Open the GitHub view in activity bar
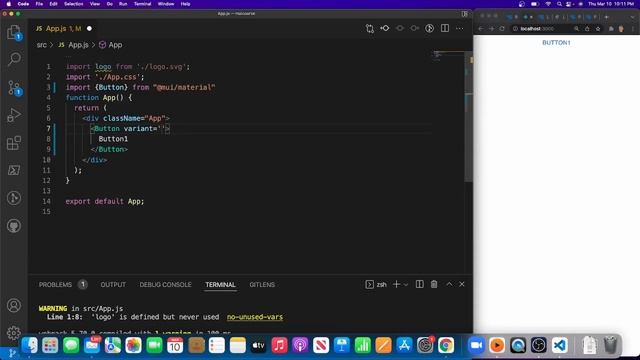 14,226
